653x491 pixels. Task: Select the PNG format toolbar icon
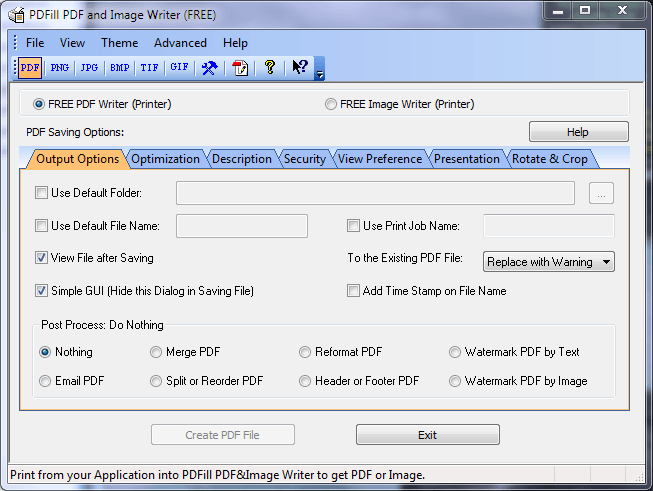[60, 67]
